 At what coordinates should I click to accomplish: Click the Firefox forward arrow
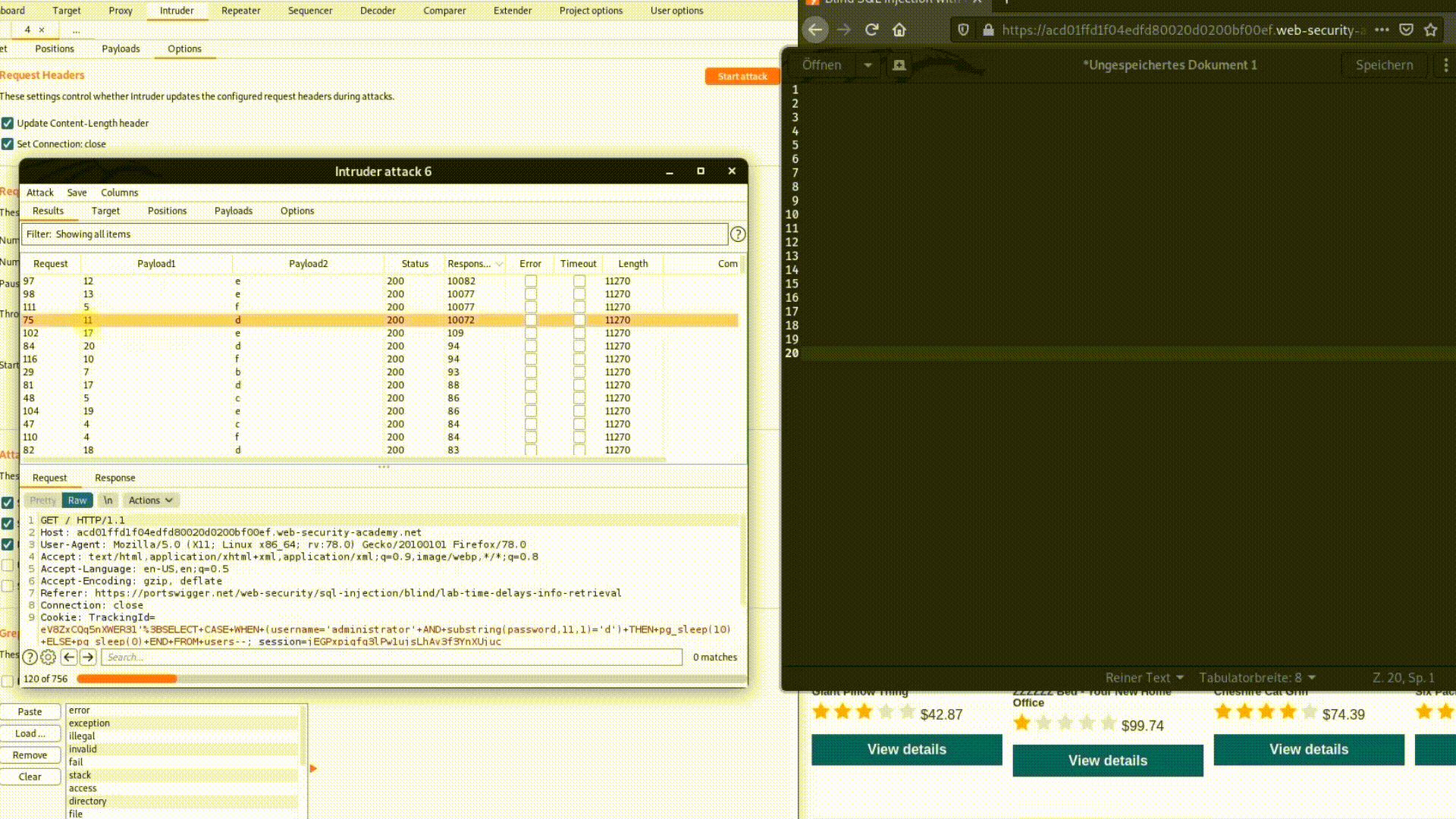click(843, 30)
